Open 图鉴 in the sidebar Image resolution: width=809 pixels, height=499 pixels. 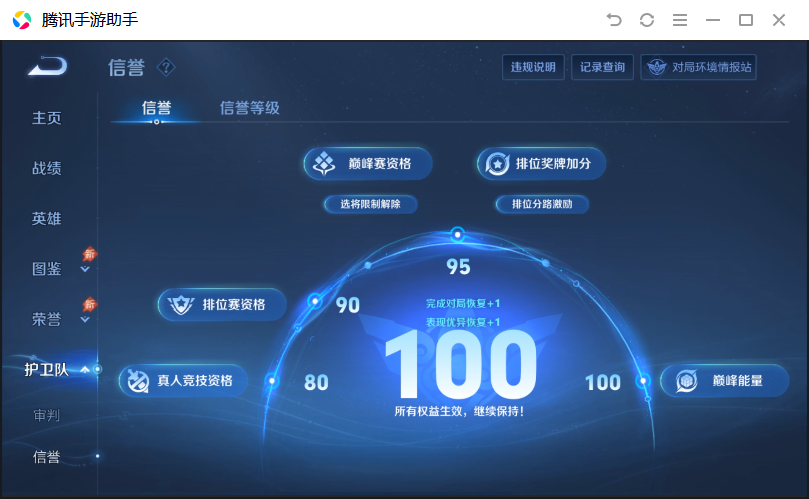click(x=46, y=269)
